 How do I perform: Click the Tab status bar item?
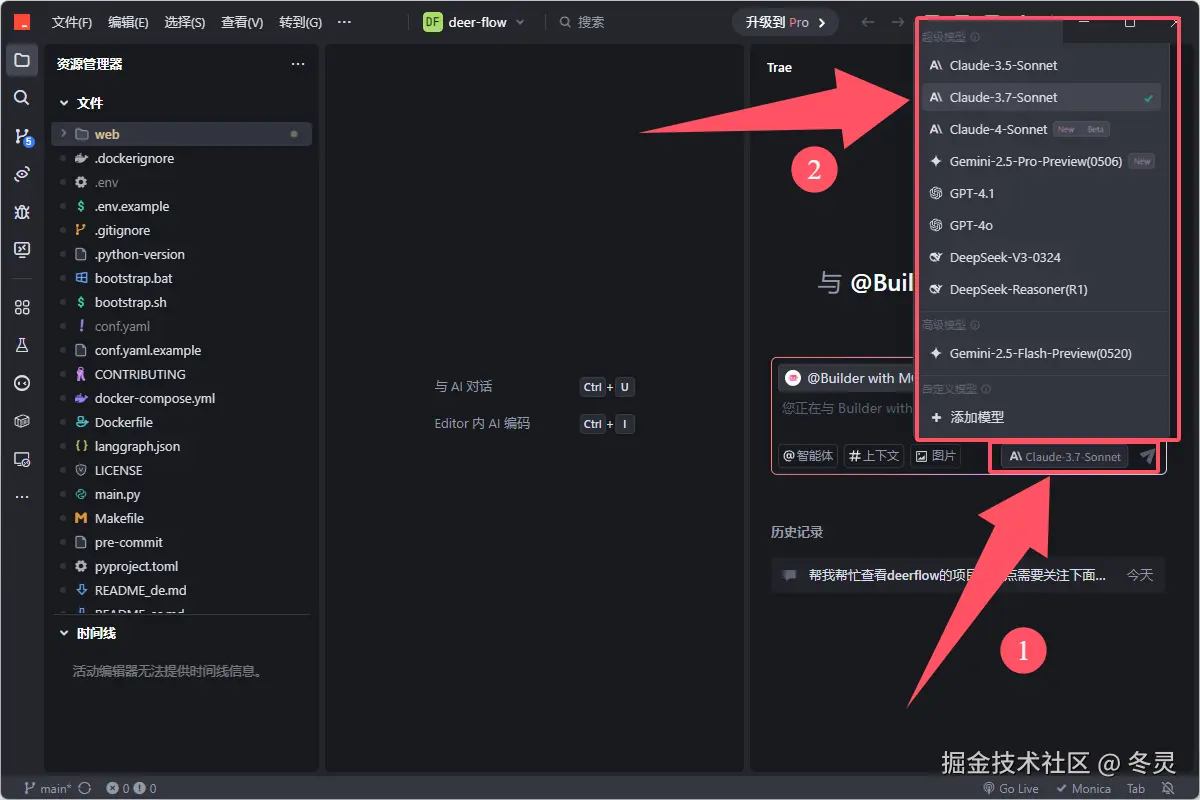click(x=1136, y=788)
